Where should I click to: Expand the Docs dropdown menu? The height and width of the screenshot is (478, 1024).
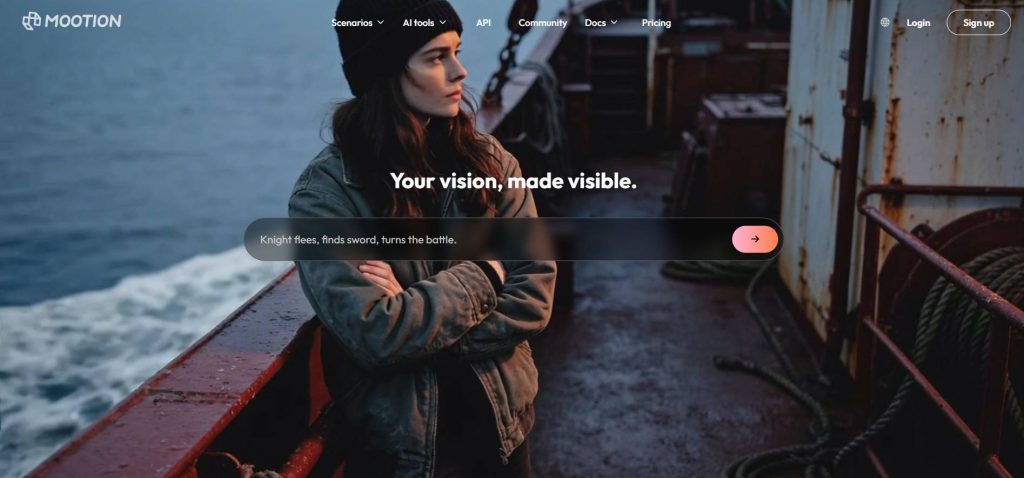click(601, 23)
